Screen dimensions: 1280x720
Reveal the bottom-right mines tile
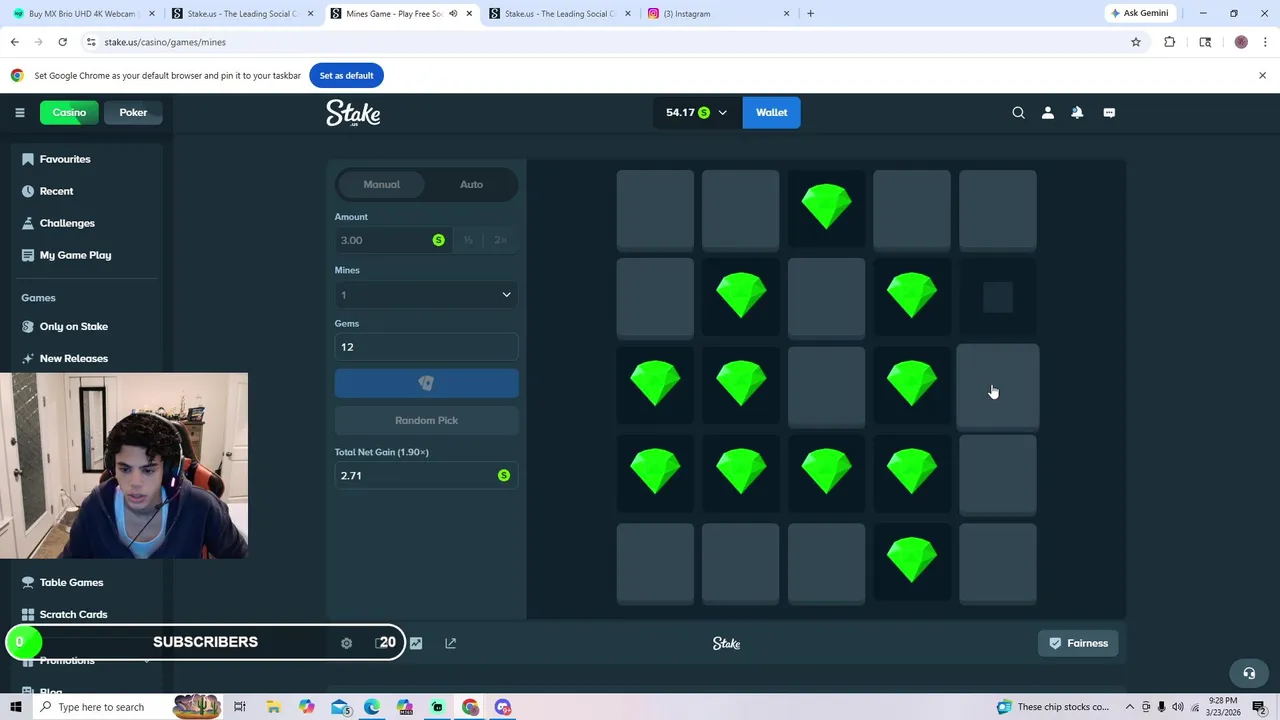998,564
